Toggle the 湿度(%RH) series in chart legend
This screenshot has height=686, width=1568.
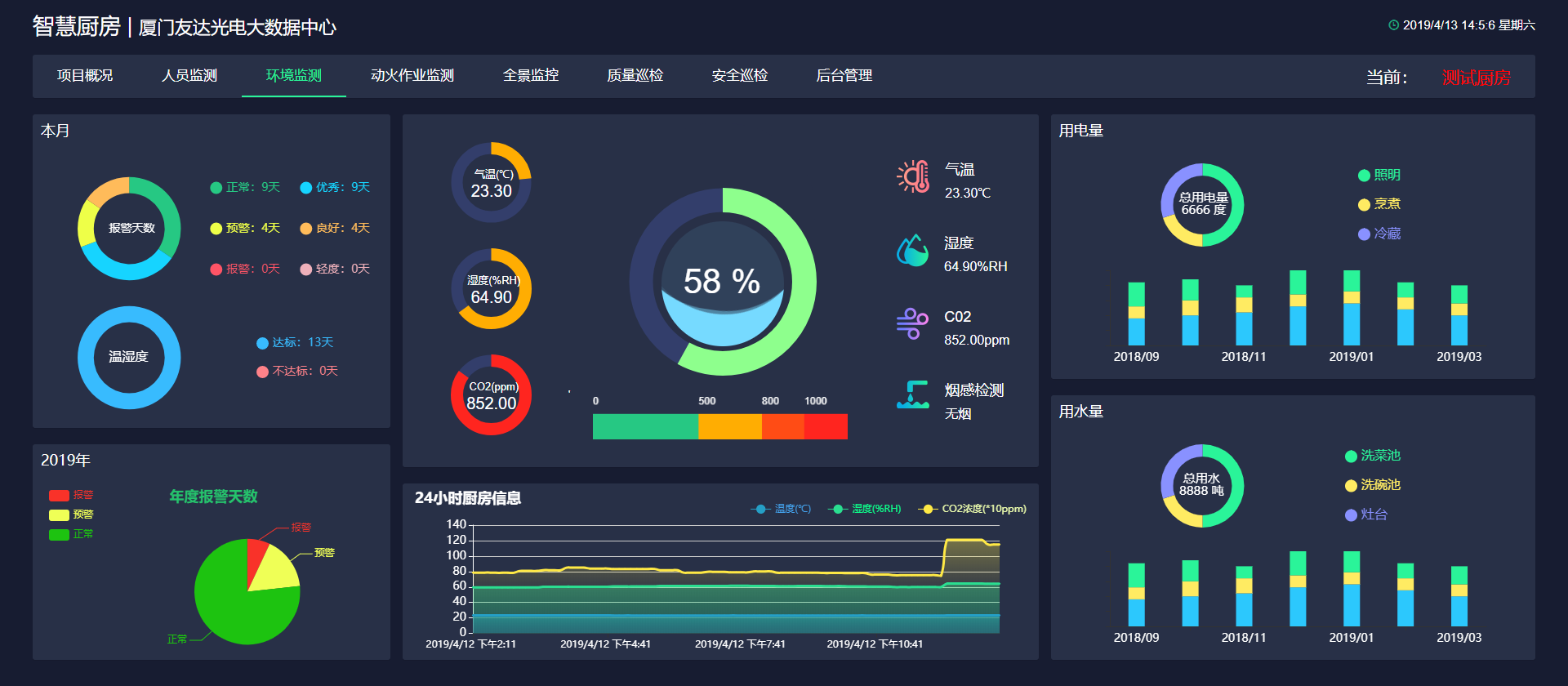(x=865, y=509)
